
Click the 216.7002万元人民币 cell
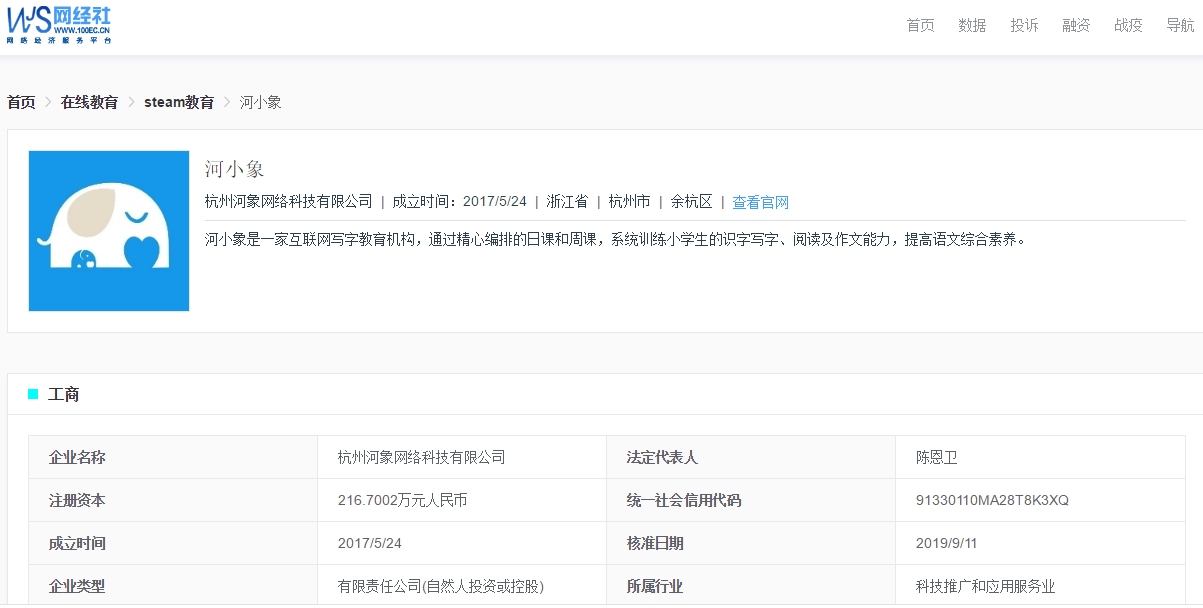(x=402, y=500)
